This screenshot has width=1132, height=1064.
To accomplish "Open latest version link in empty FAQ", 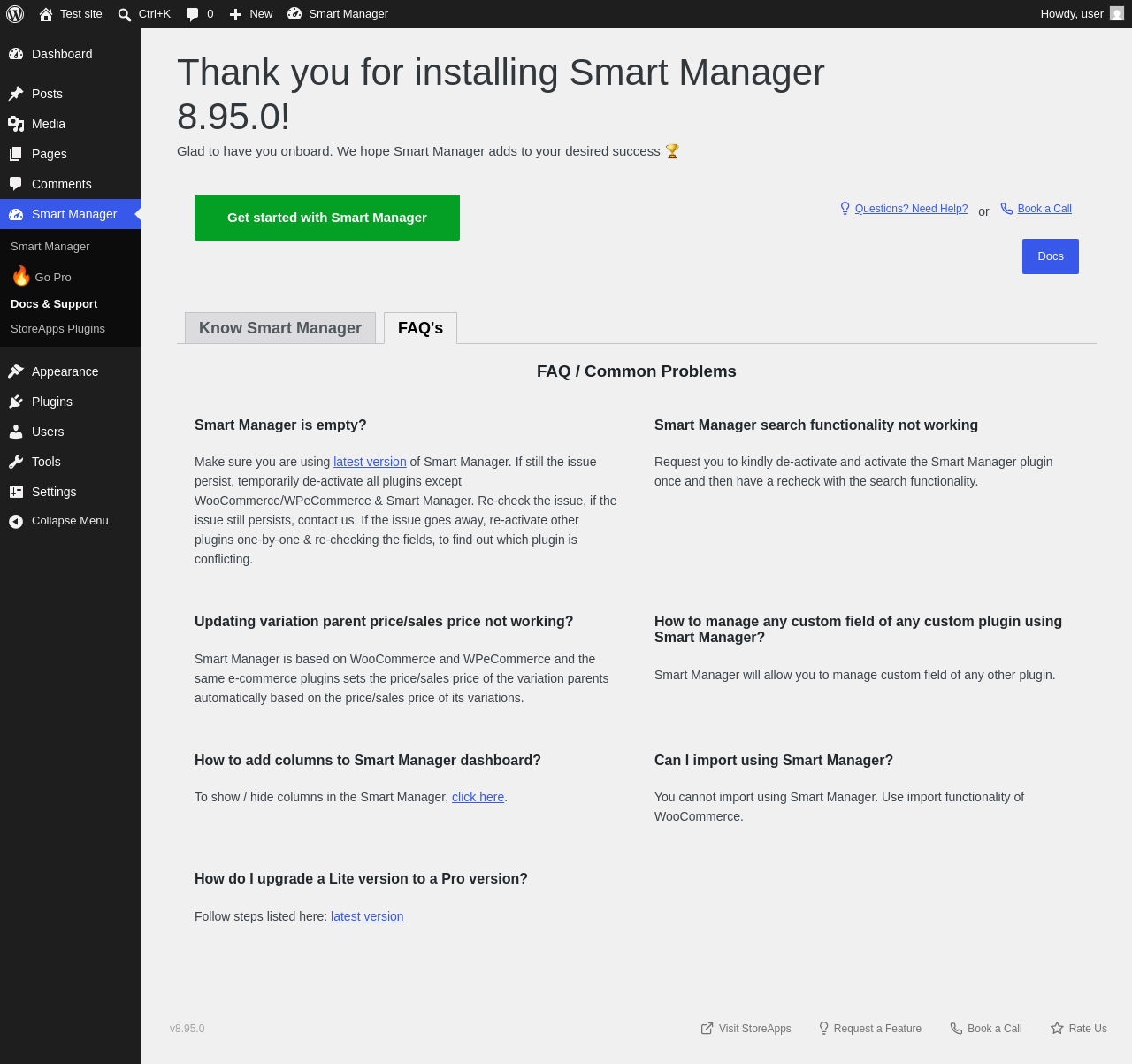I will click(x=370, y=462).
